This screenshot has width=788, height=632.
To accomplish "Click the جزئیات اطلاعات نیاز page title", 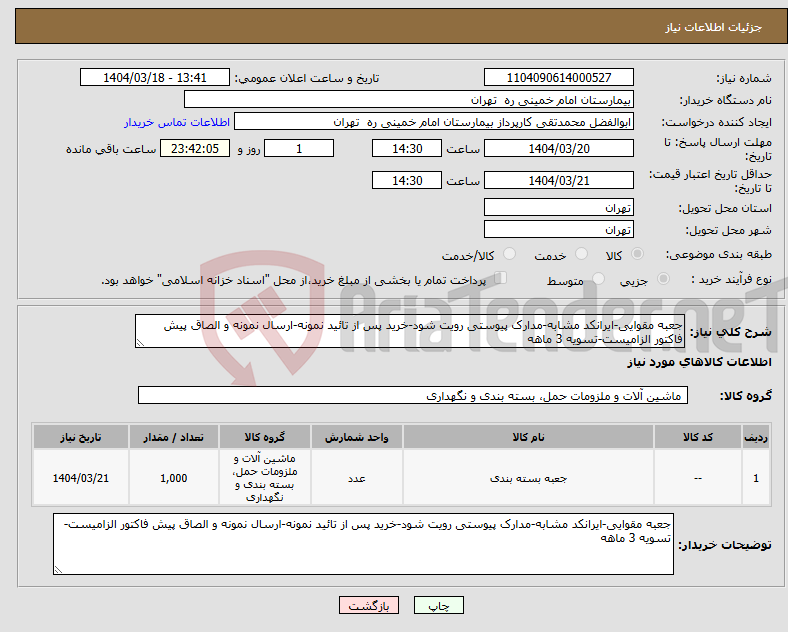I will pos(713,27).
